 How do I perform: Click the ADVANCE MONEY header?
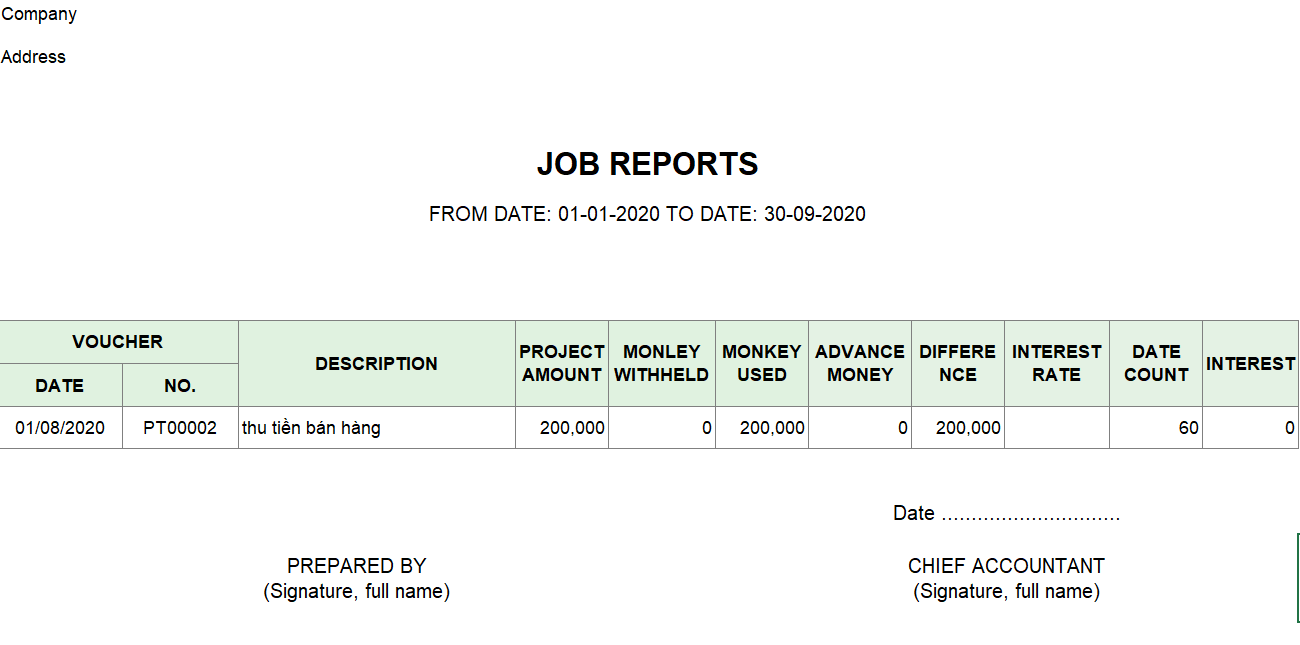(x=860, y=364)
